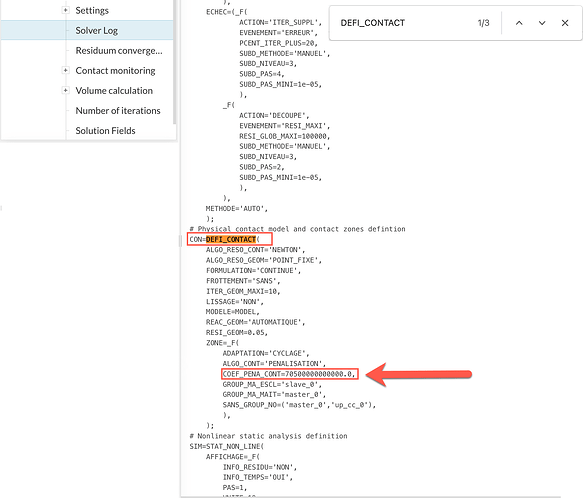This screenshot has width=583, height=500.
Task: Expand the Contact monitoring node
Action: coord(65,70)
